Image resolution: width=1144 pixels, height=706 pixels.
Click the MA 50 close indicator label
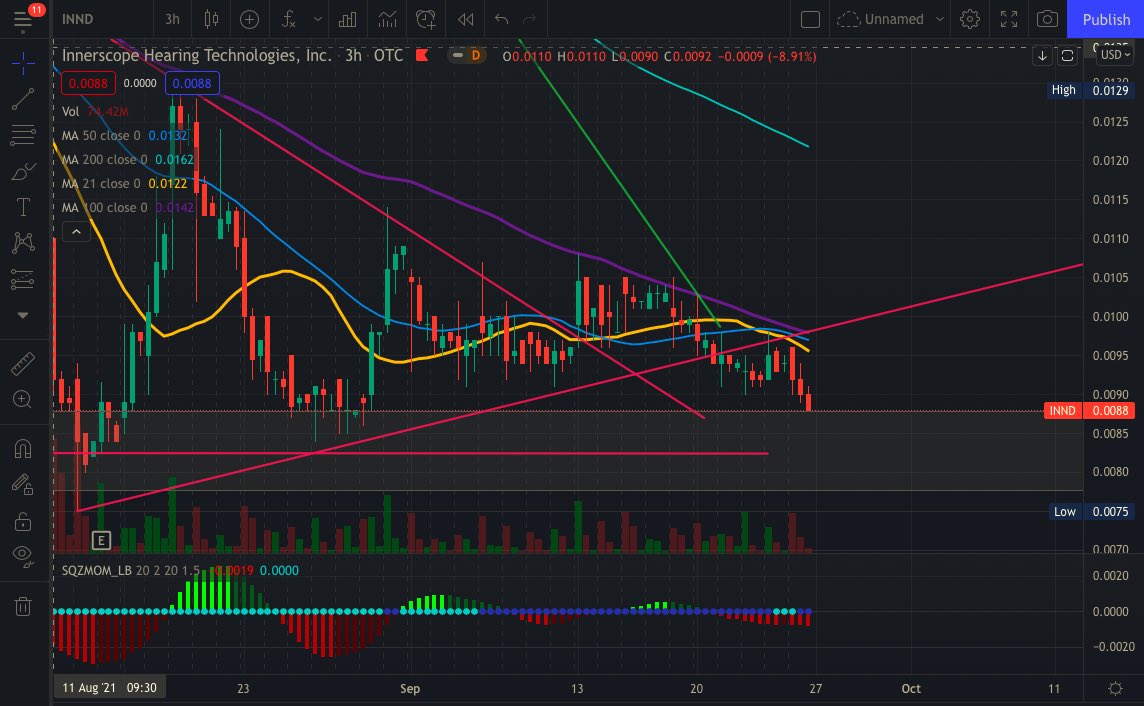[x=101, y=136]
